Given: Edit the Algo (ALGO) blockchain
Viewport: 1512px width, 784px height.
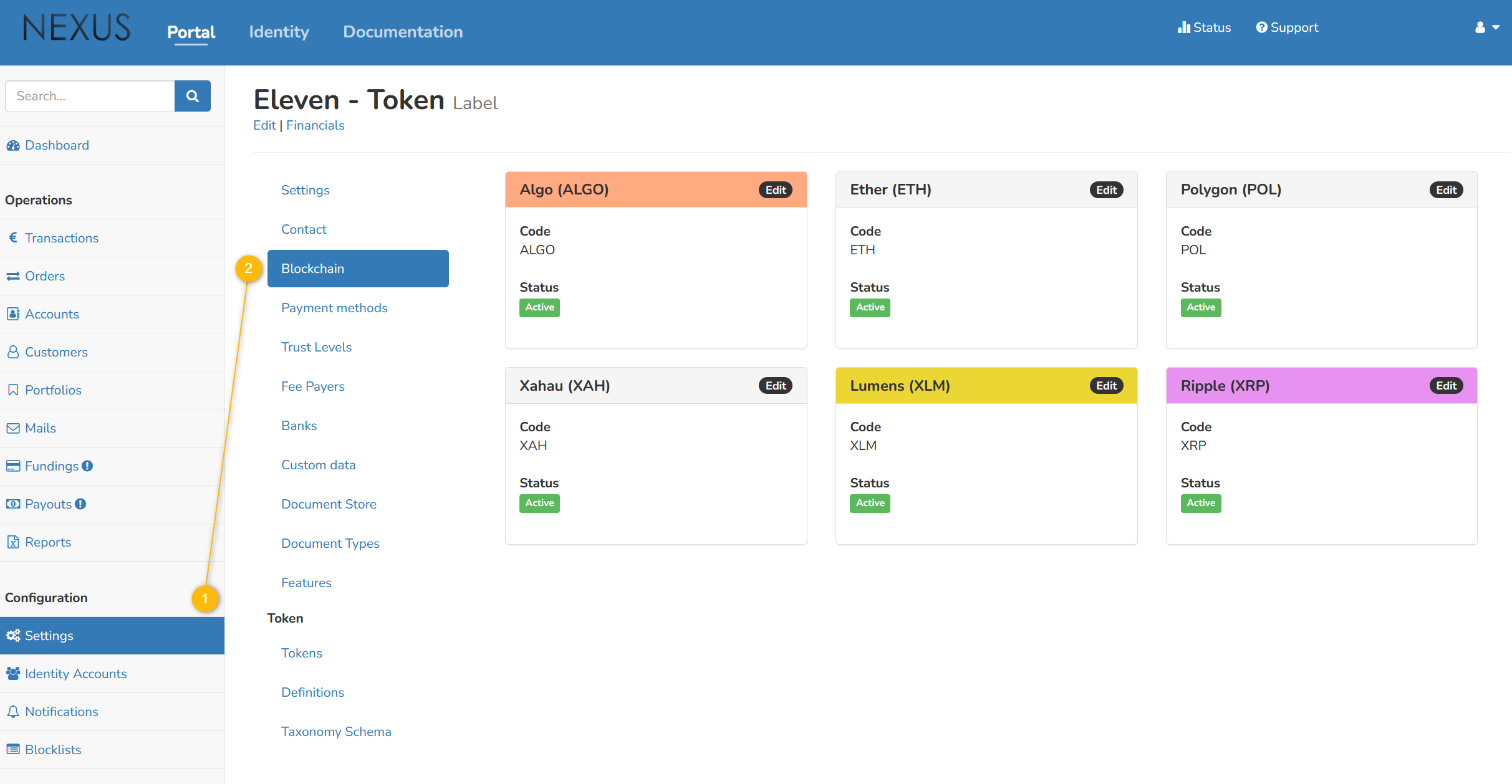Looking at the screenshot, I should pyautogui.click(x=775, y=190).
